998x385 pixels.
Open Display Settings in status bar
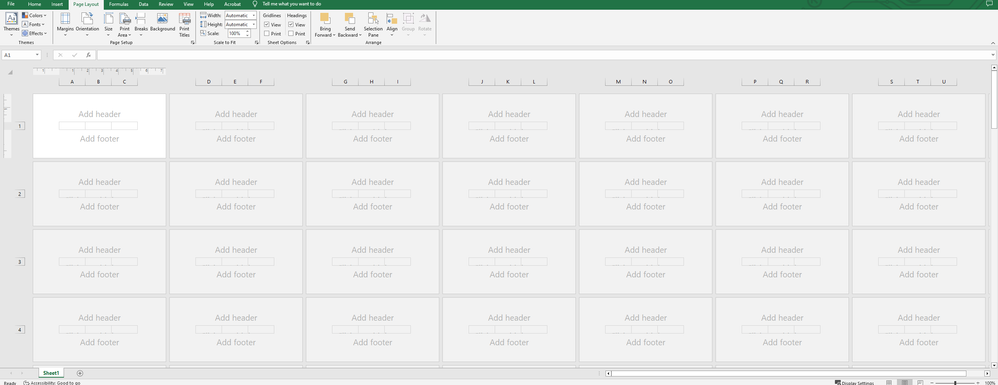tap(854, 382)
